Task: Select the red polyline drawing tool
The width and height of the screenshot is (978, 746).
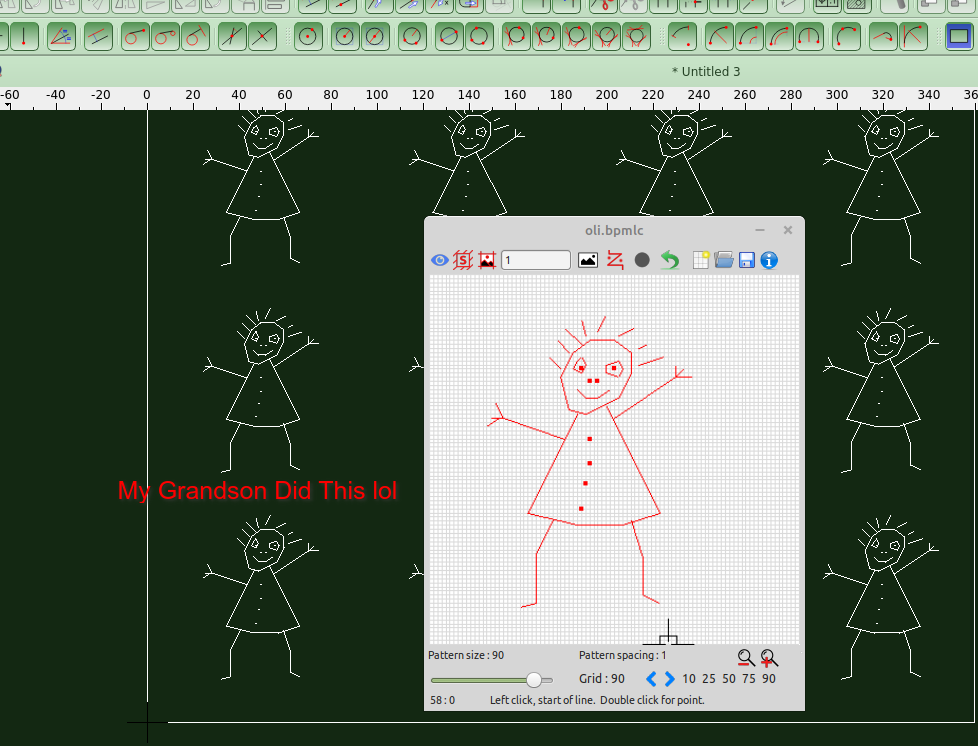Action: (x=615, y=260)
